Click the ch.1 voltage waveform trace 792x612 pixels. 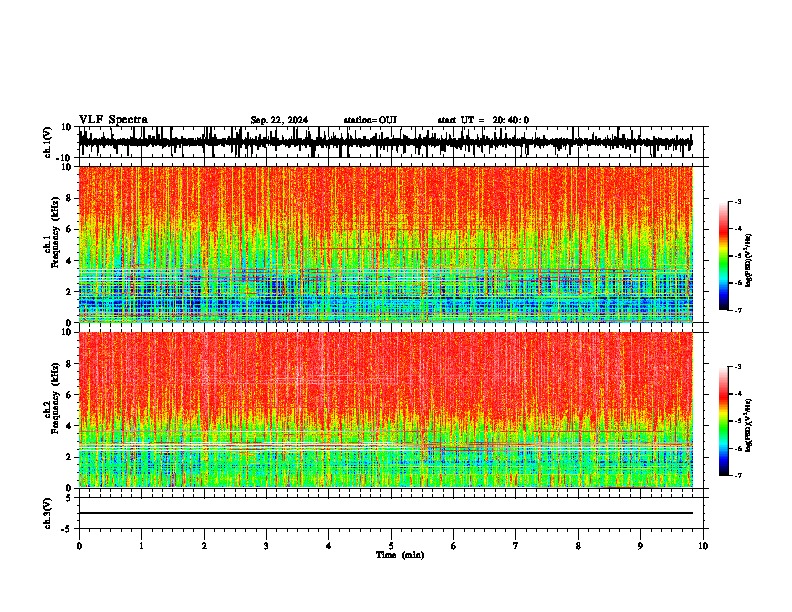(385, 142)
